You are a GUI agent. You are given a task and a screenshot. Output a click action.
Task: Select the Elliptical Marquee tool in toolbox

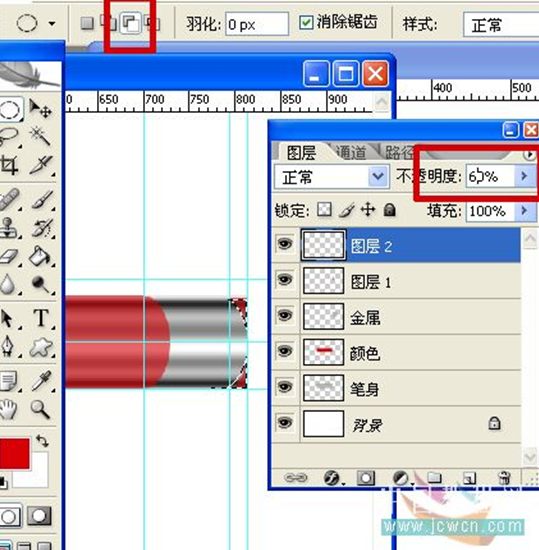tap(10, 109)
